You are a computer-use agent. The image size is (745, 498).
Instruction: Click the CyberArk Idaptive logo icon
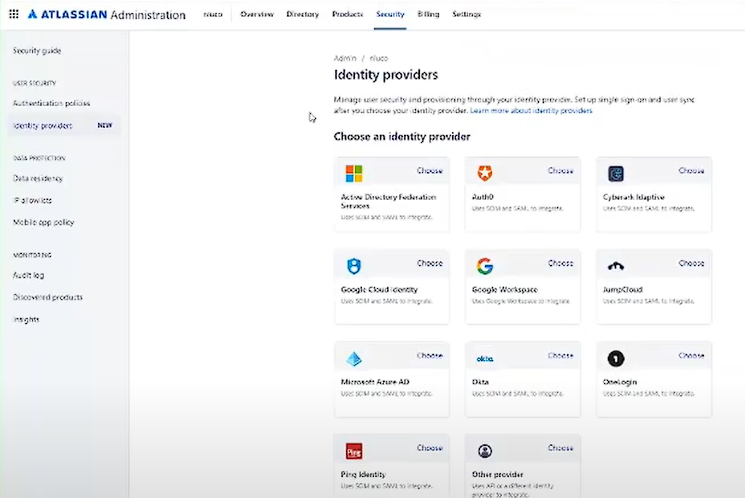(x=616, y=173)
